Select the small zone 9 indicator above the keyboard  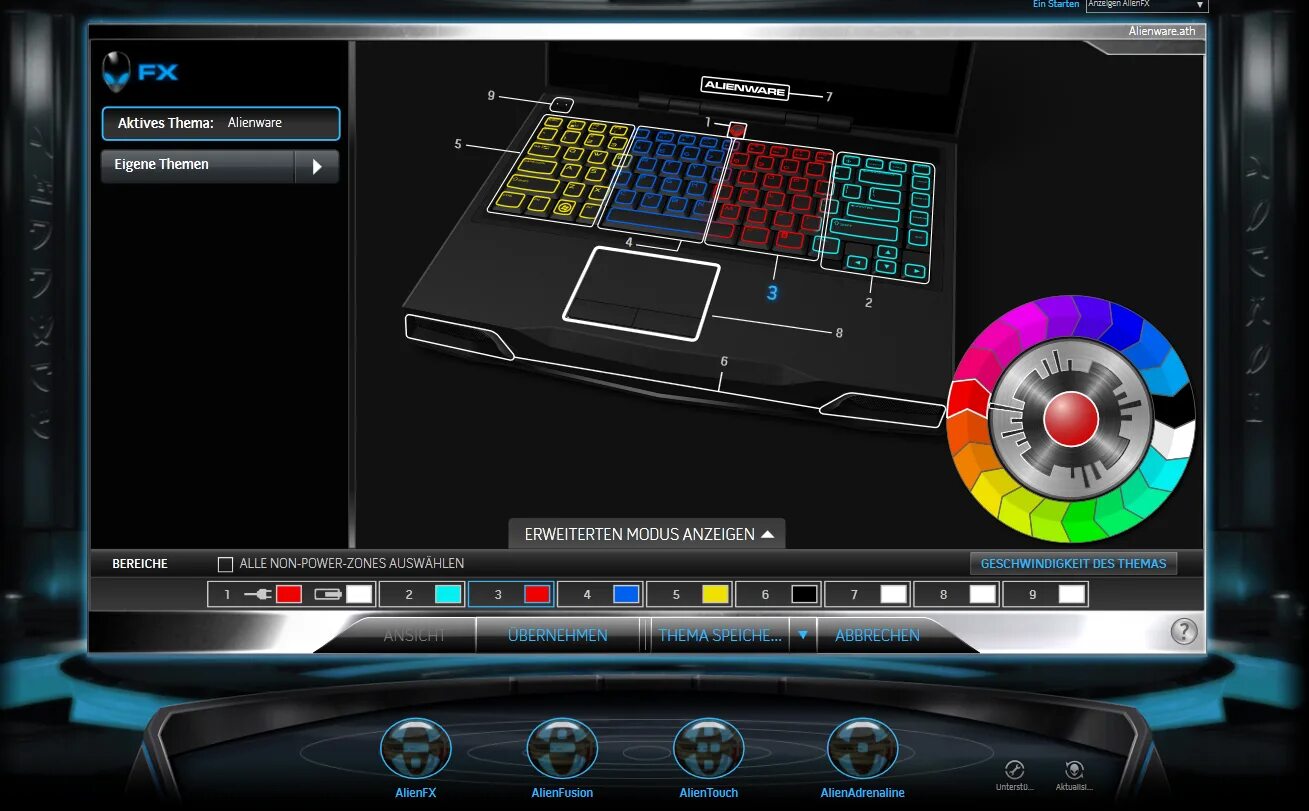click(561, 103)
